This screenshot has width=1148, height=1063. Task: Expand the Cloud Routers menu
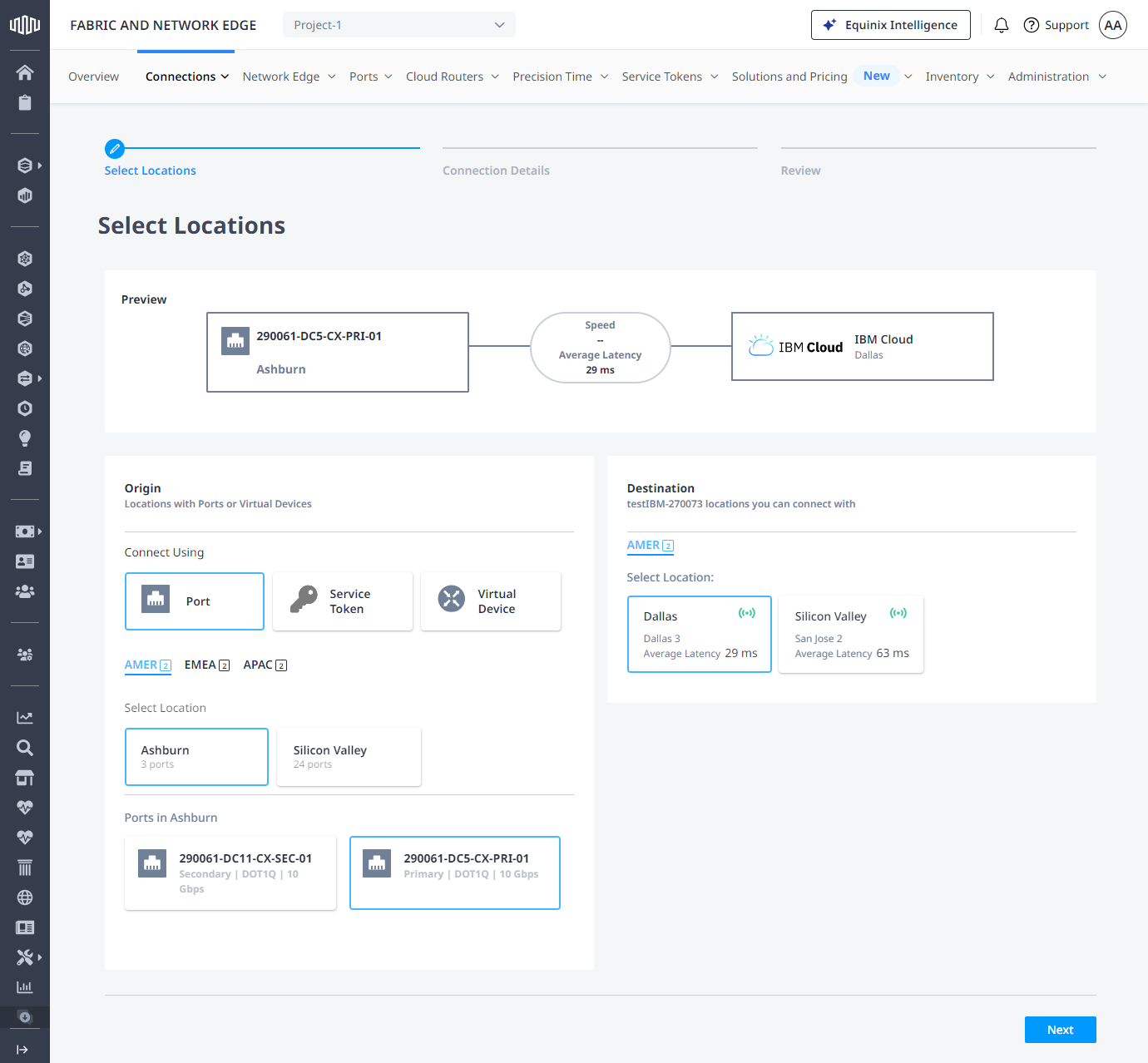click(453, 77)
